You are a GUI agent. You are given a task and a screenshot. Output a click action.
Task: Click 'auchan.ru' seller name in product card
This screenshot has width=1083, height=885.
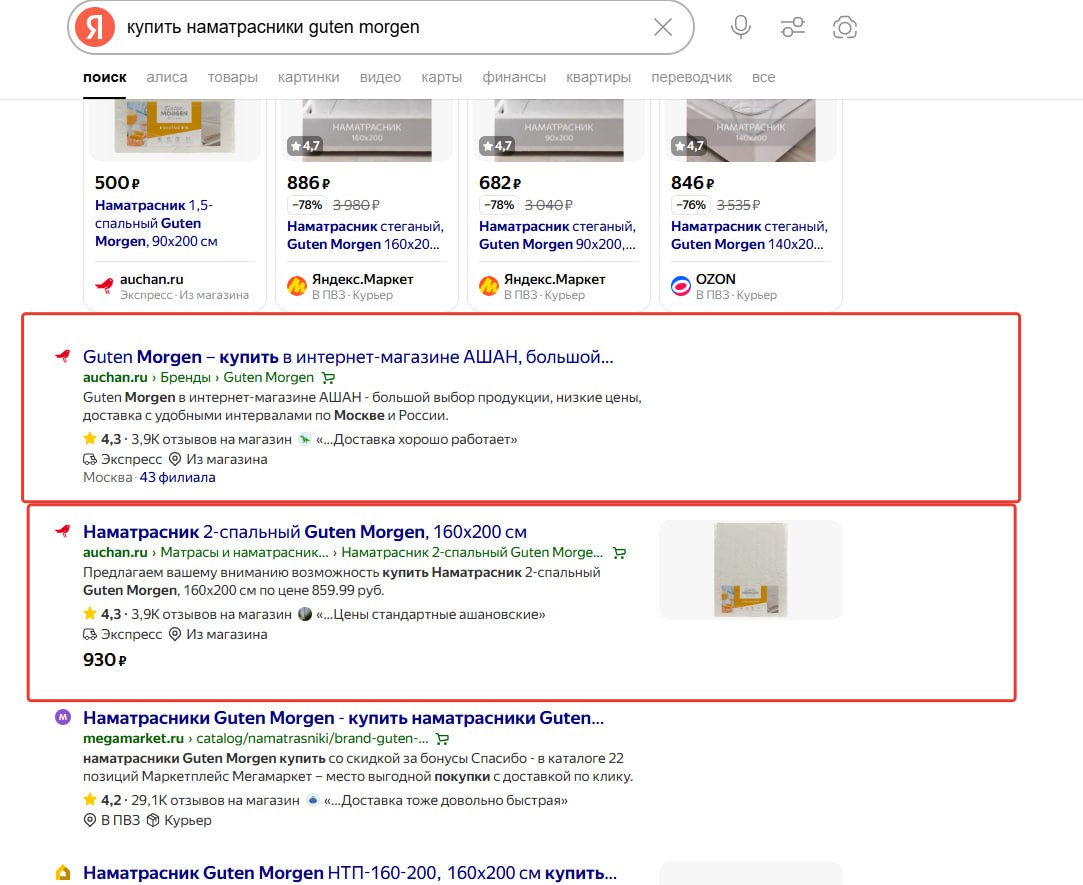(x=151, y=279)
